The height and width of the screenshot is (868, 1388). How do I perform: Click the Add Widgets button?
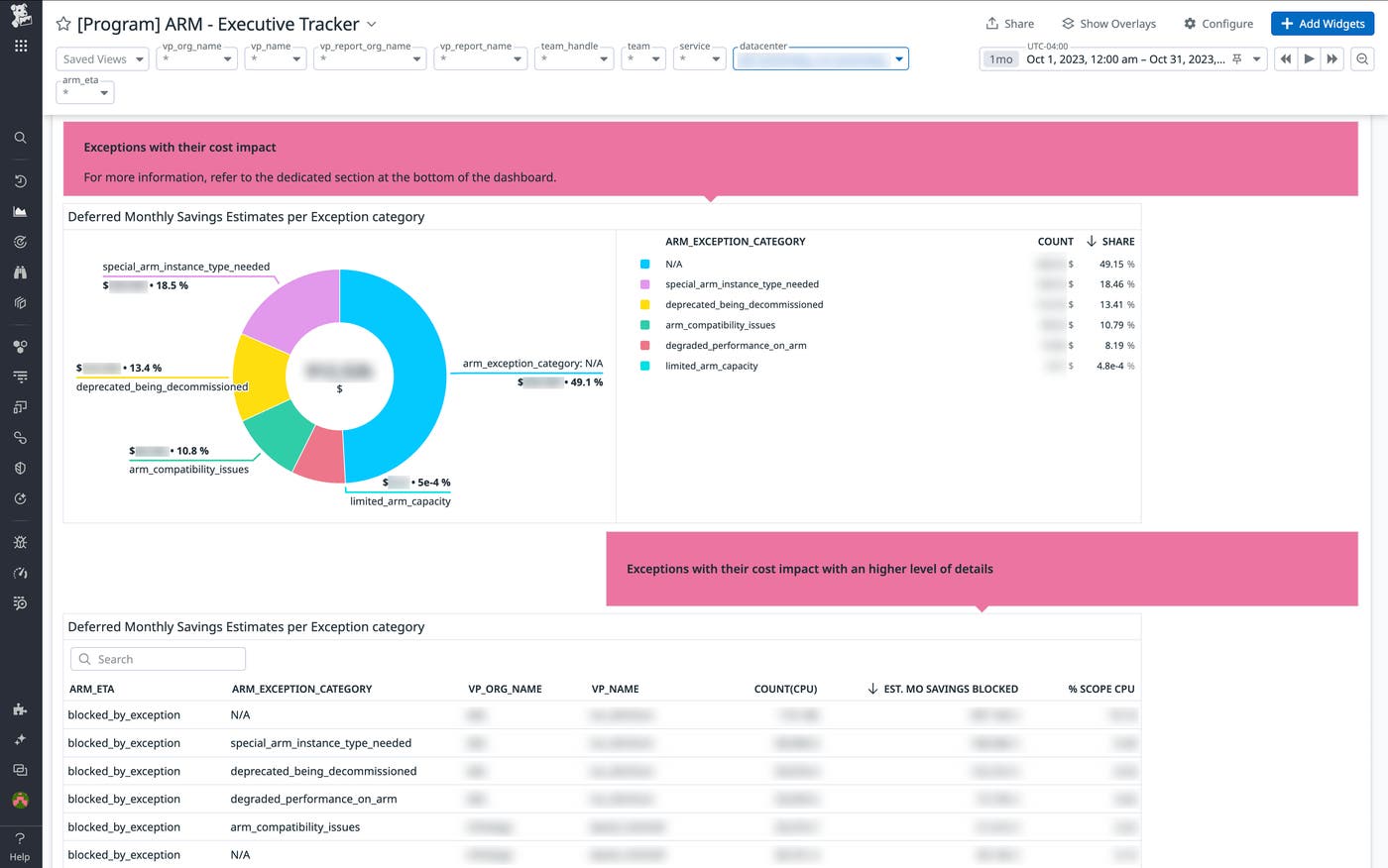click(x=1323, y=23)
